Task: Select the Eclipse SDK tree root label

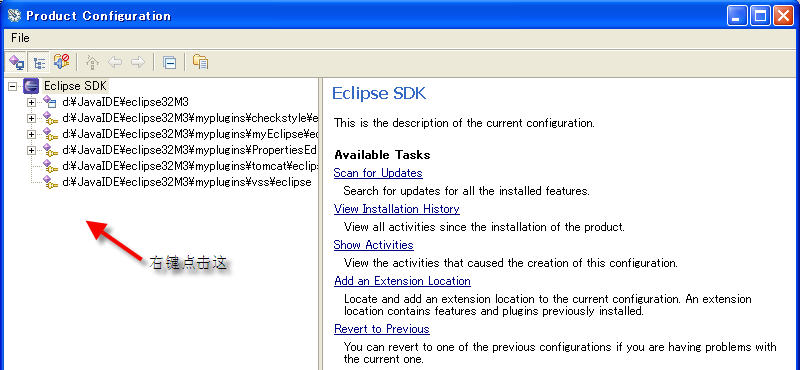Action: 75,86
